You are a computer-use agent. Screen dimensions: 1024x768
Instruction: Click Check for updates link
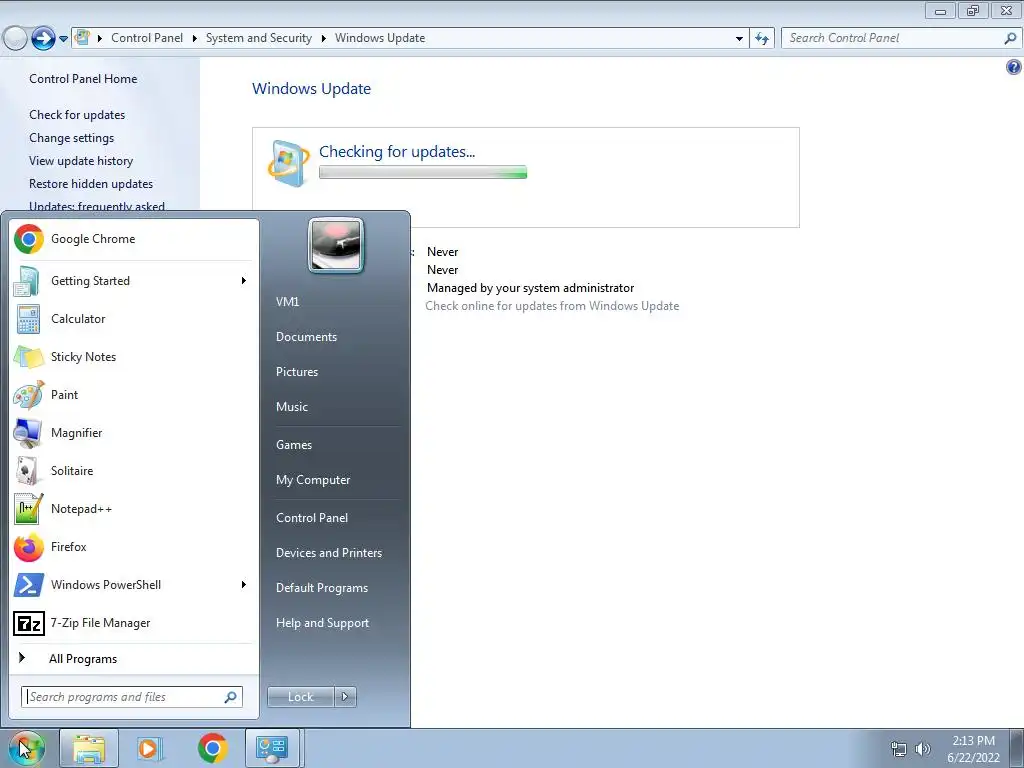[x=77, y=115]
